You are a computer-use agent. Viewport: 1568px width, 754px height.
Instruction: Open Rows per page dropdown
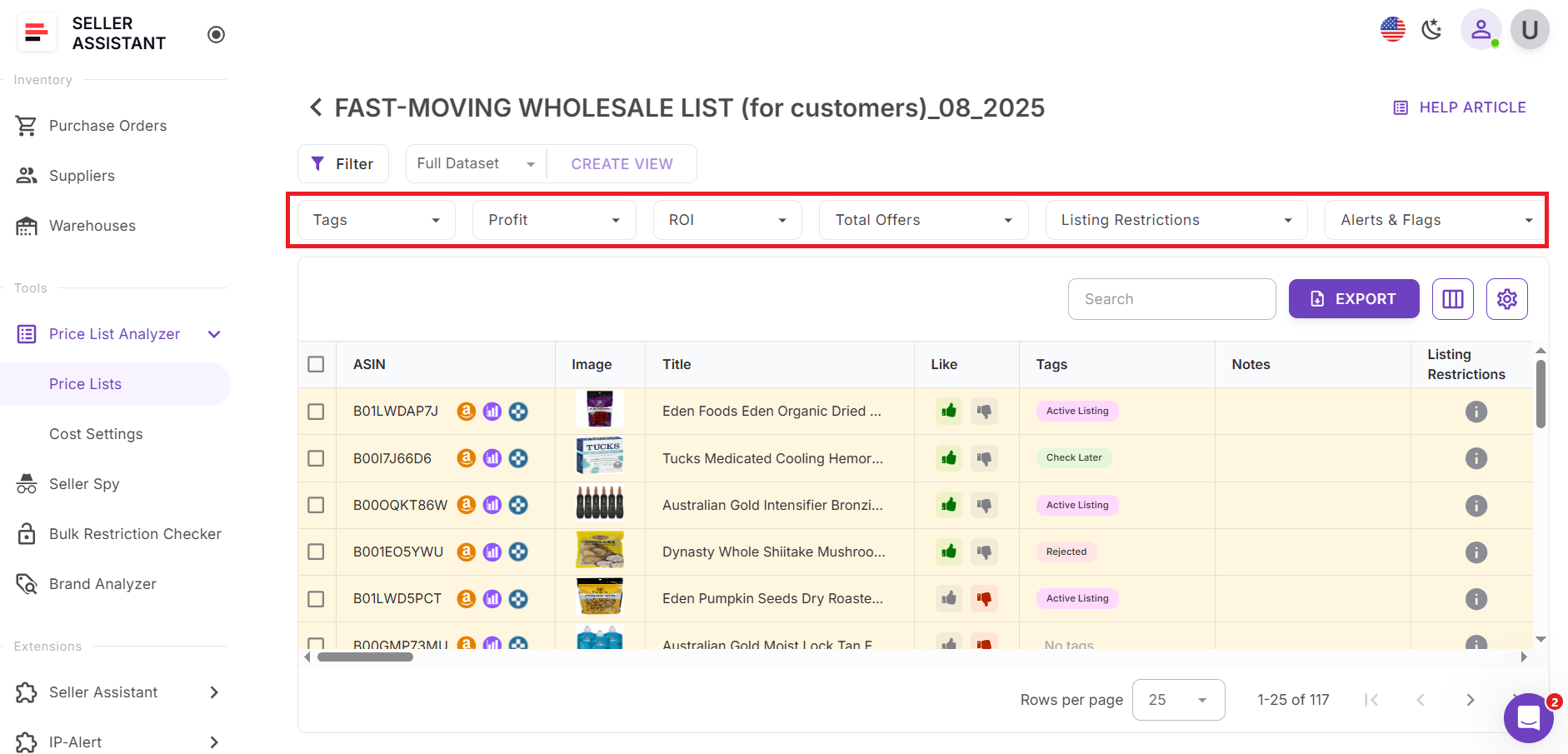click(1178, 700)
